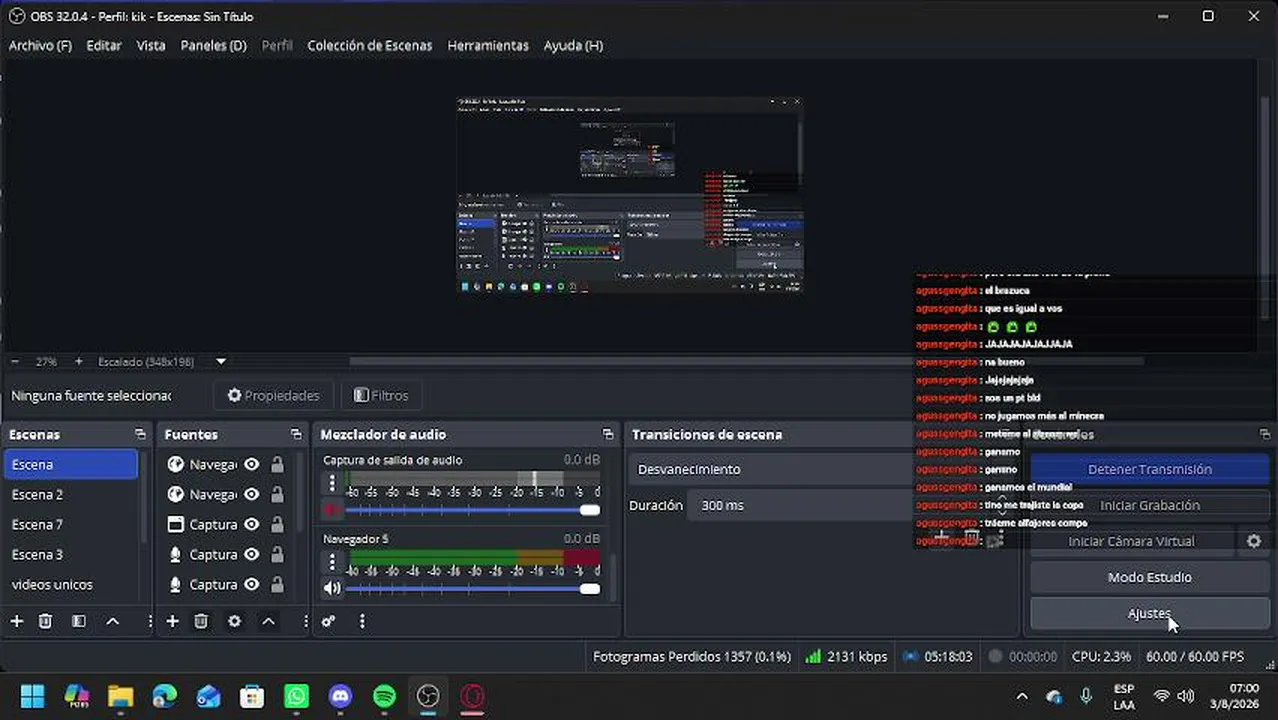1278x720 pixels.
Task: Undock the Mezclador de audio panel
Action: tap(608, 434)
